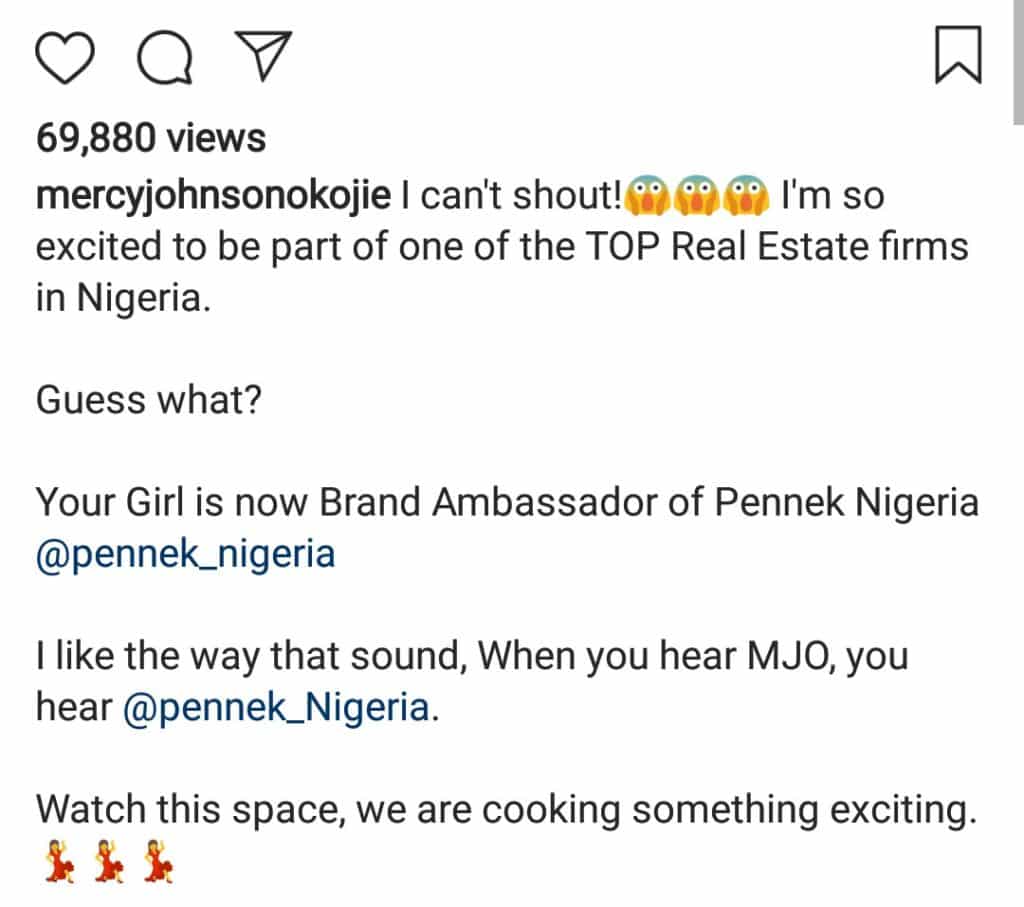The image size is (1024, 907).
Task: Click 'Brand Ambassador of Pennek Nigeria' text
Action: coord(649,503)
